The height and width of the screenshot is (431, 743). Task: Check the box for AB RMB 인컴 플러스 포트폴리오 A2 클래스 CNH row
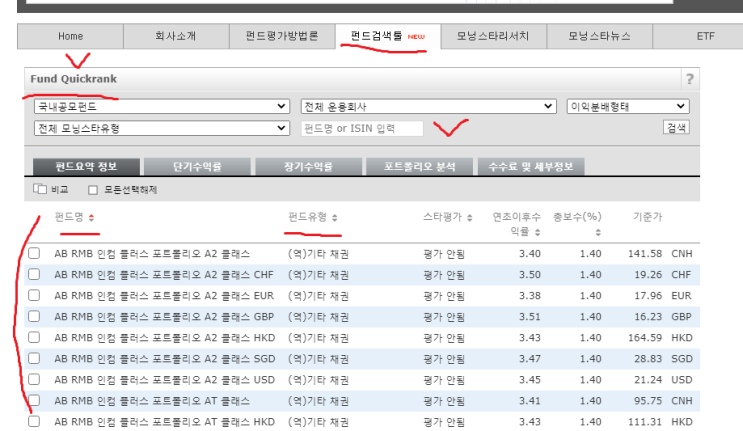click(x=34, y=253)
